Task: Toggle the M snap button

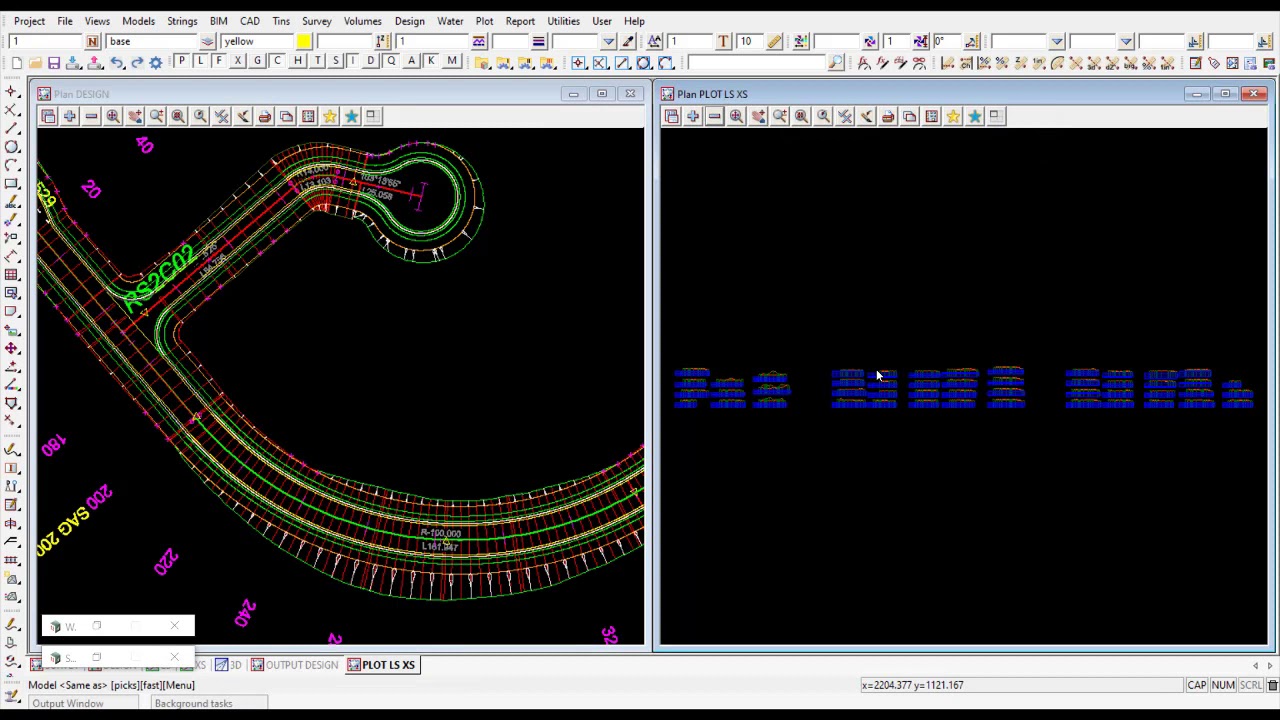Action: tap(451, 62)
